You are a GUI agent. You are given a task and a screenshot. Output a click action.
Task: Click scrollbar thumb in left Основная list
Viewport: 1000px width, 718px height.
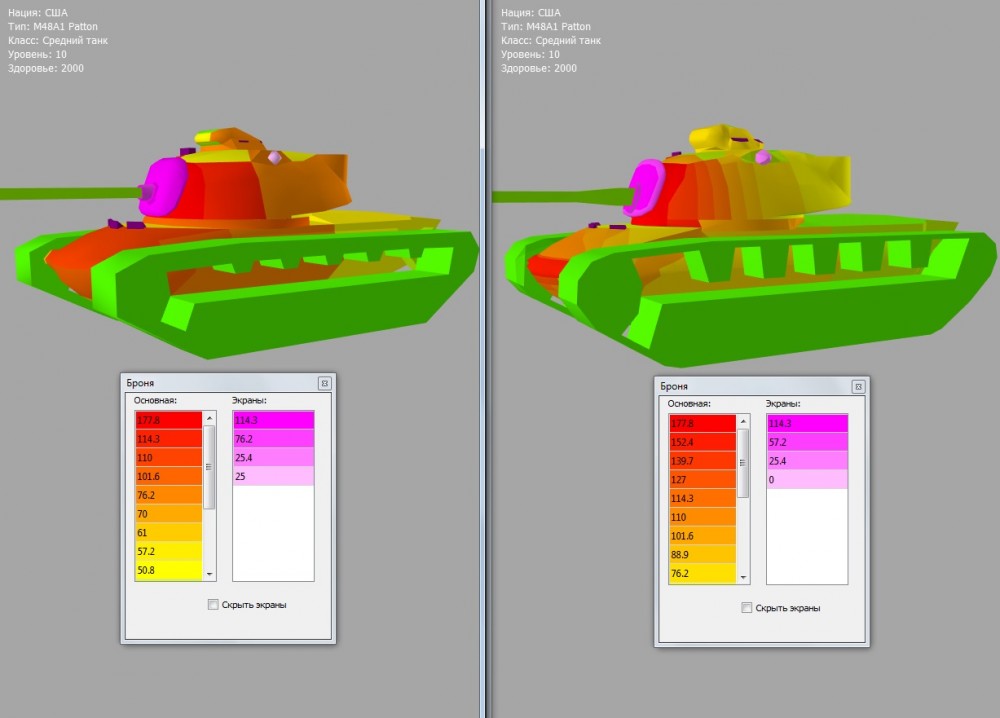[209, 467]
